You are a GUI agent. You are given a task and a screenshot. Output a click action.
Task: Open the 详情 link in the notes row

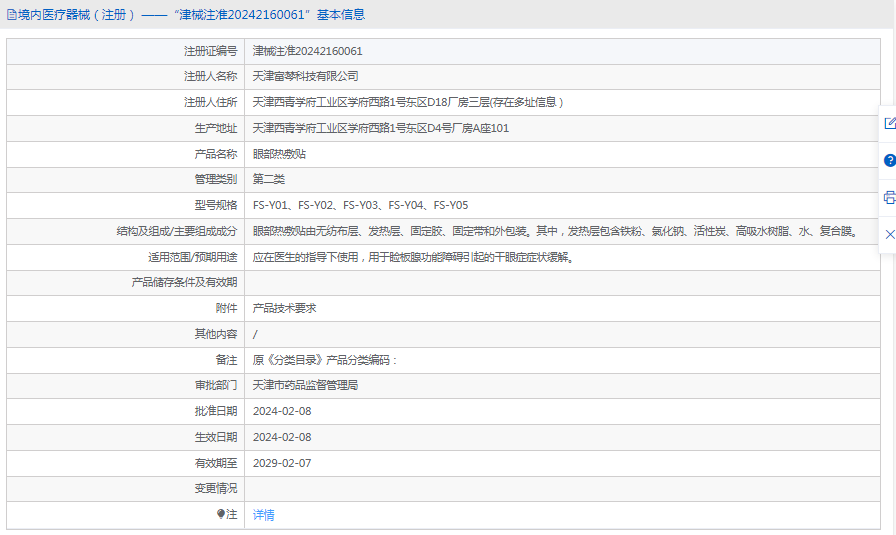tap(263, 515)
